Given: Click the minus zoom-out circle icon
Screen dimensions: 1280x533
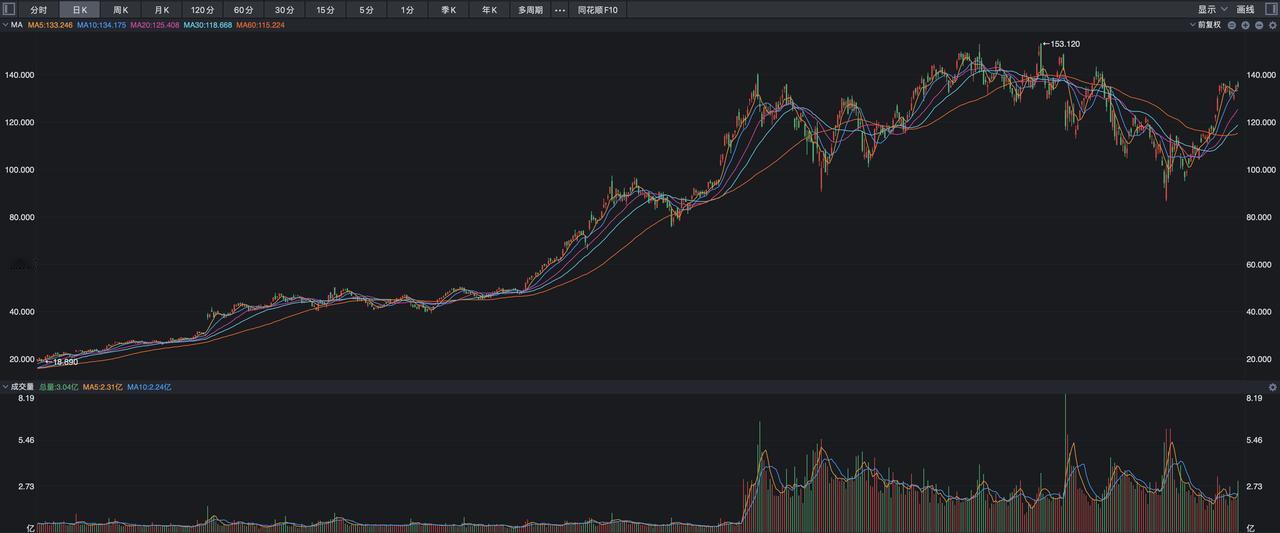Looking at the screenshot, I should (1259, 25).
